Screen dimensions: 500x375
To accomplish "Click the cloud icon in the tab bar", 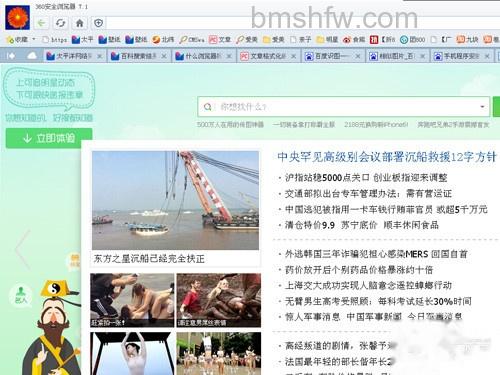I will pyautogui.click(x=32, y=56).
